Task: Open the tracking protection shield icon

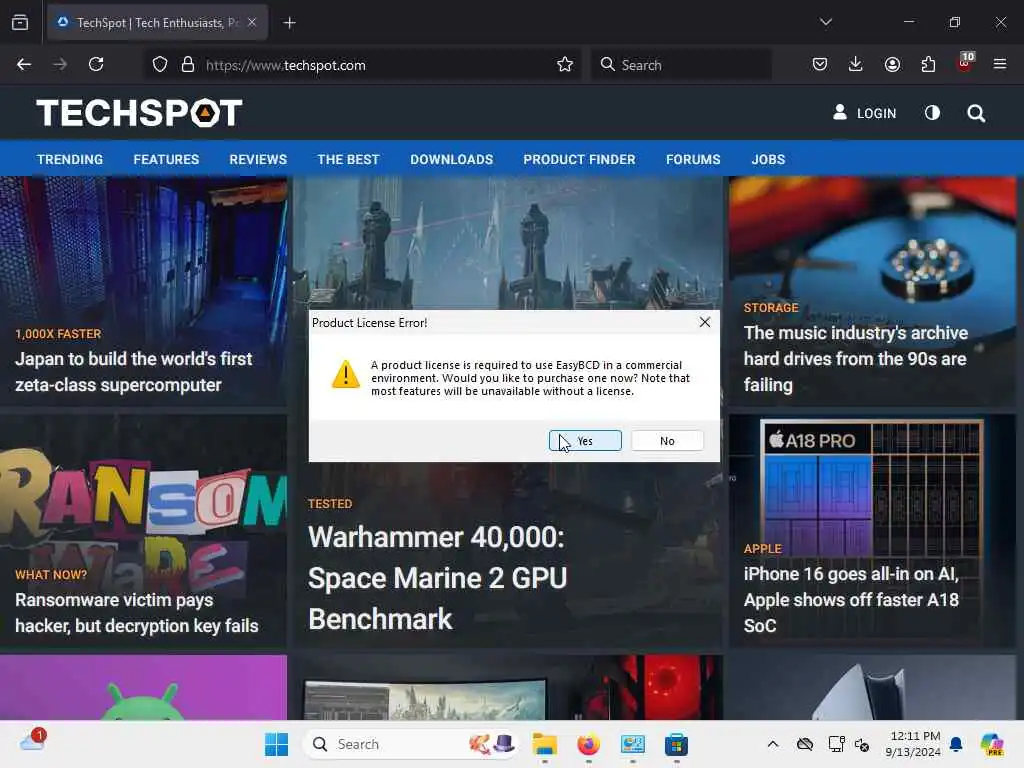Action: [160, 65]
